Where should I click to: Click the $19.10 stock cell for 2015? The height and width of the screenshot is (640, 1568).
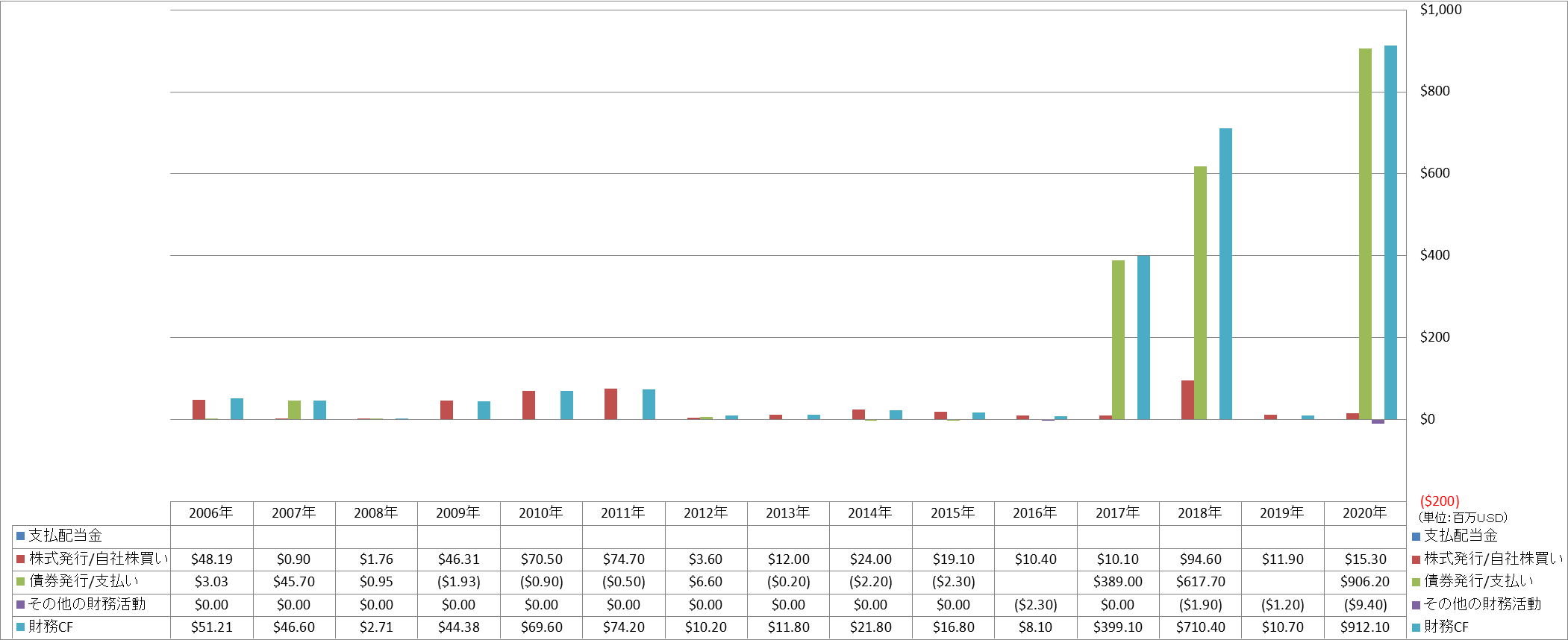click(x=953, y=559)
